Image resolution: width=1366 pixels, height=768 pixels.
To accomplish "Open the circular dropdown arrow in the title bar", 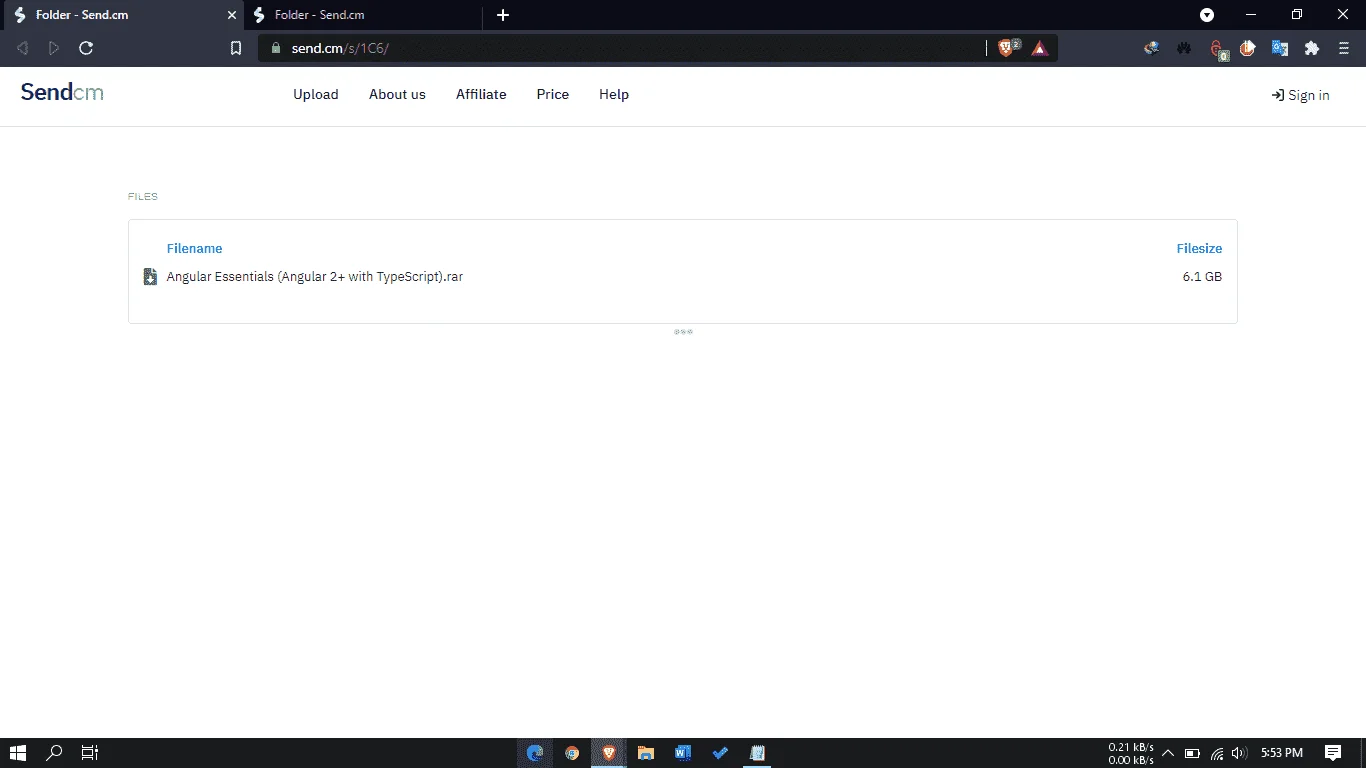I will (1207, 15).
